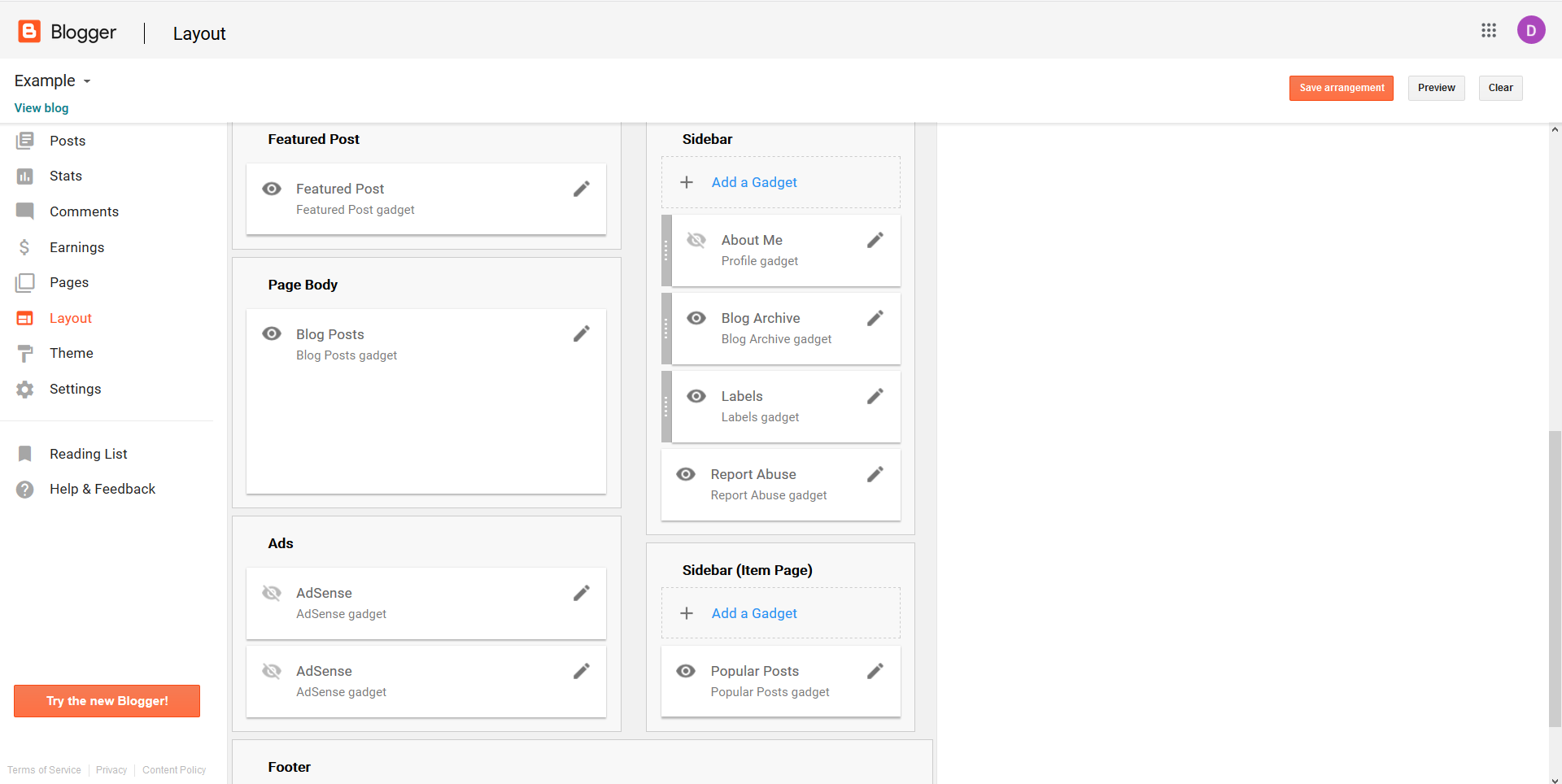Hide the Blog Archive gadget
This screenshot has height=784, width=1562.
point(696,318)
